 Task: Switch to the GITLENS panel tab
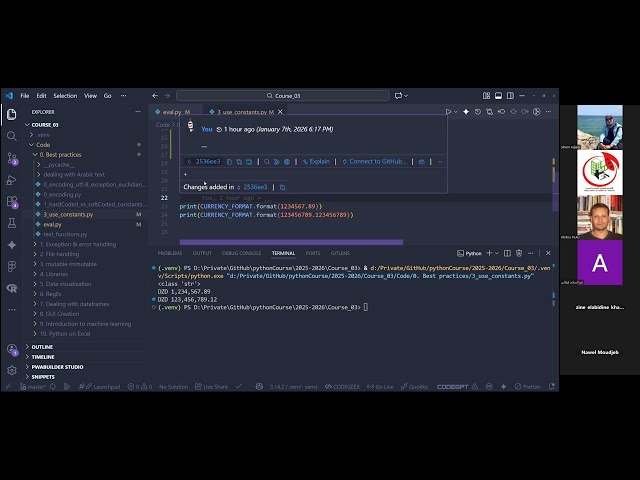pos(340,253)
